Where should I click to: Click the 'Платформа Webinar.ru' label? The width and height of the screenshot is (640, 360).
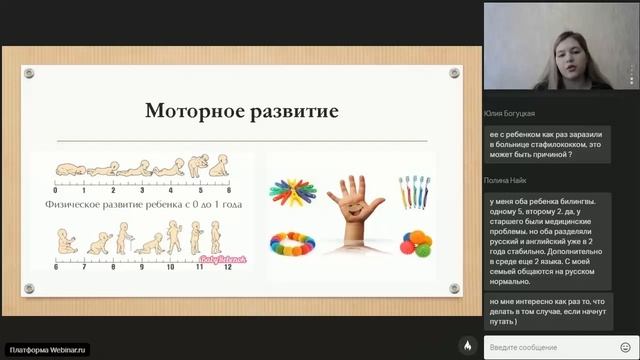(47, 350)
